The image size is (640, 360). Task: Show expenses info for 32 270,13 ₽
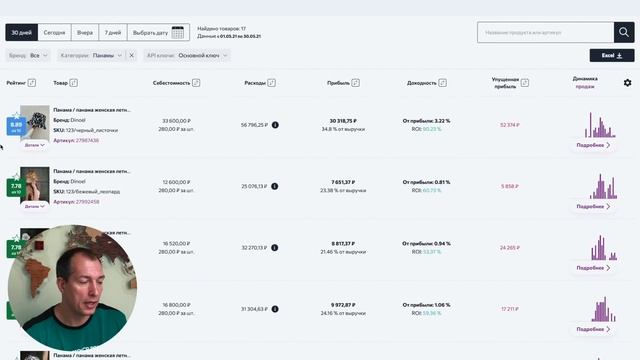point(275,247)
